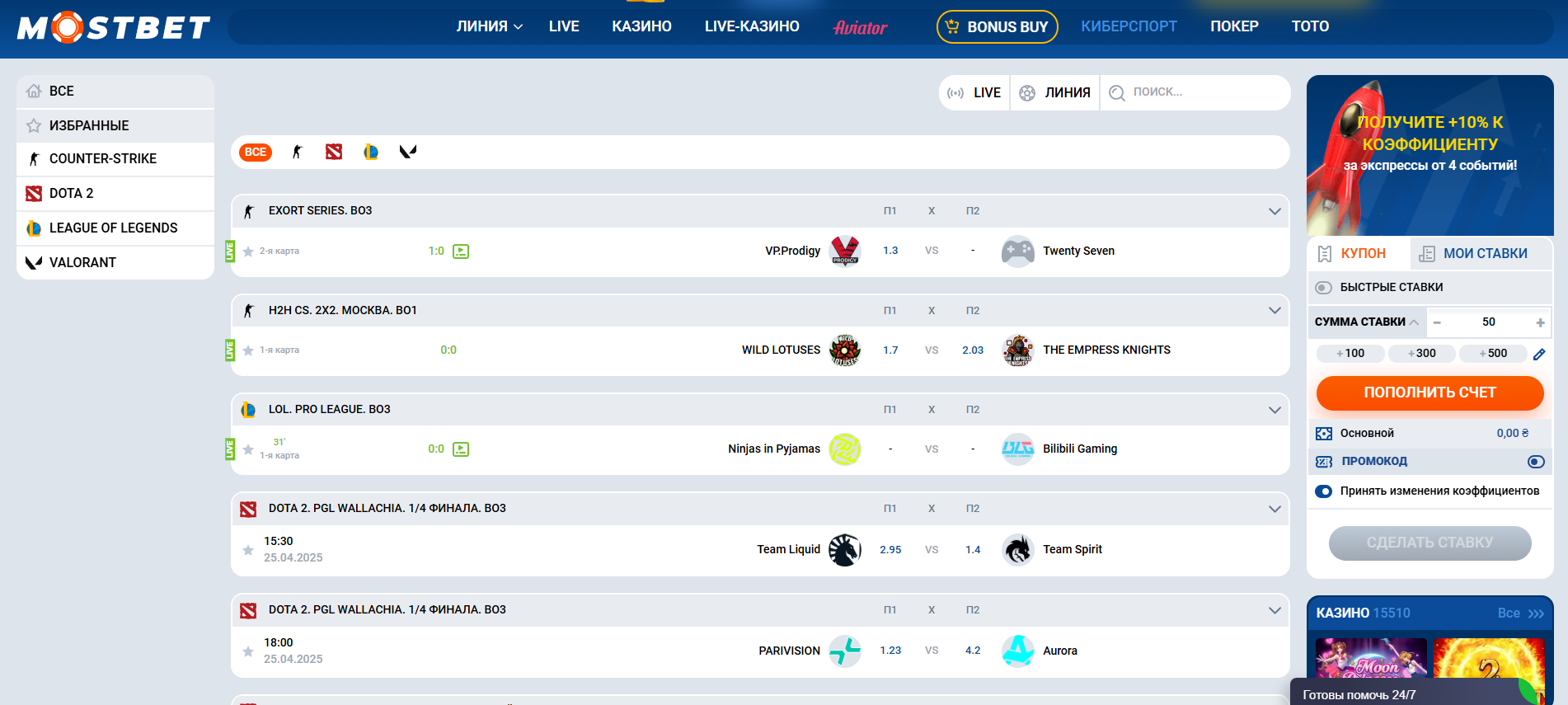Click the BONUS BUY button
This screenshot has width=1568, height=705.
coord(997,26)
